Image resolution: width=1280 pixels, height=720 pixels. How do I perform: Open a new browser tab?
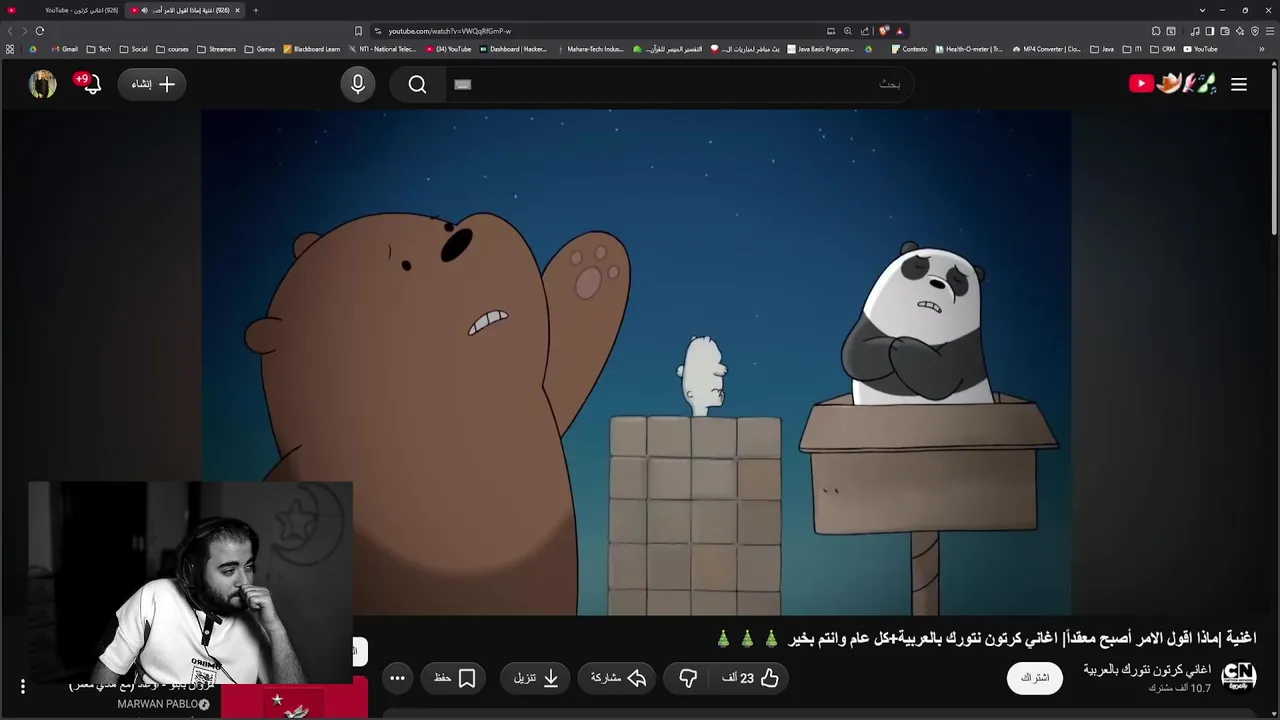point(255,10)
